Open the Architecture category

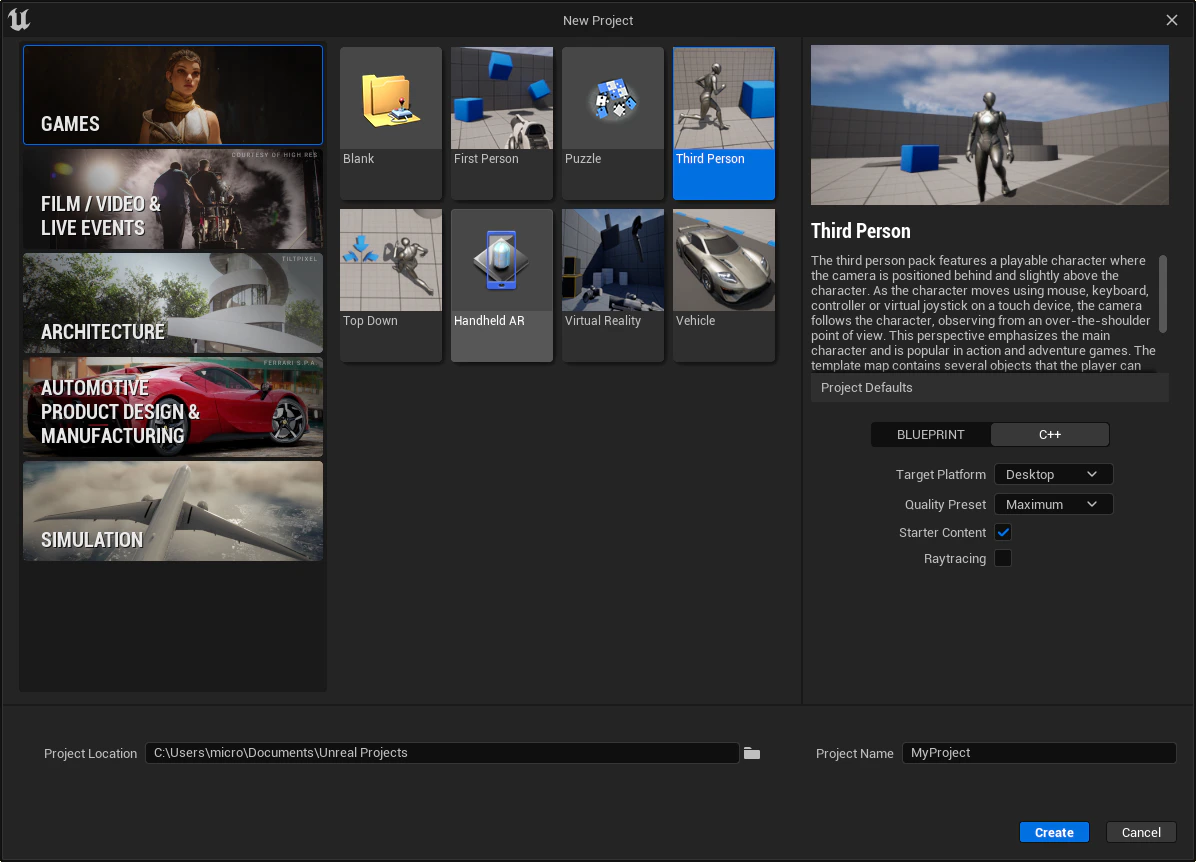point(172,303)
